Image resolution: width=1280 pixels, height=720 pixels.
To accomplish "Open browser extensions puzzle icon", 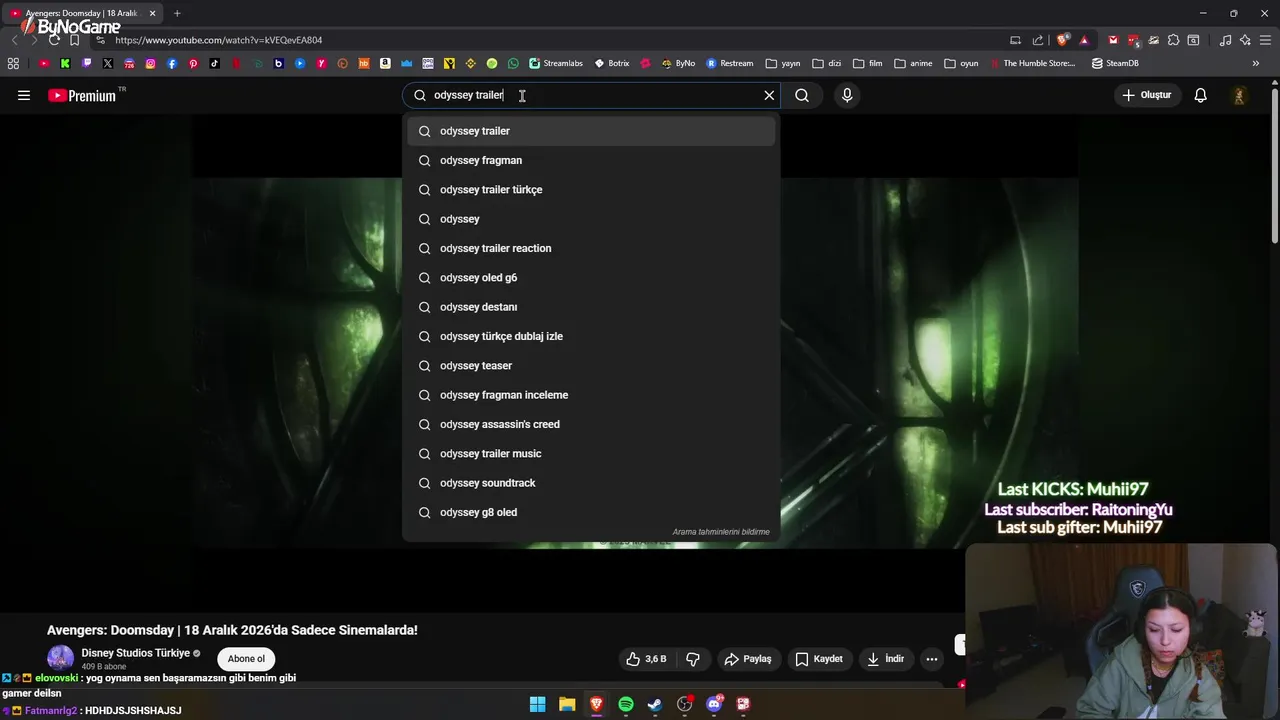I will click(x=1174, y=40).
